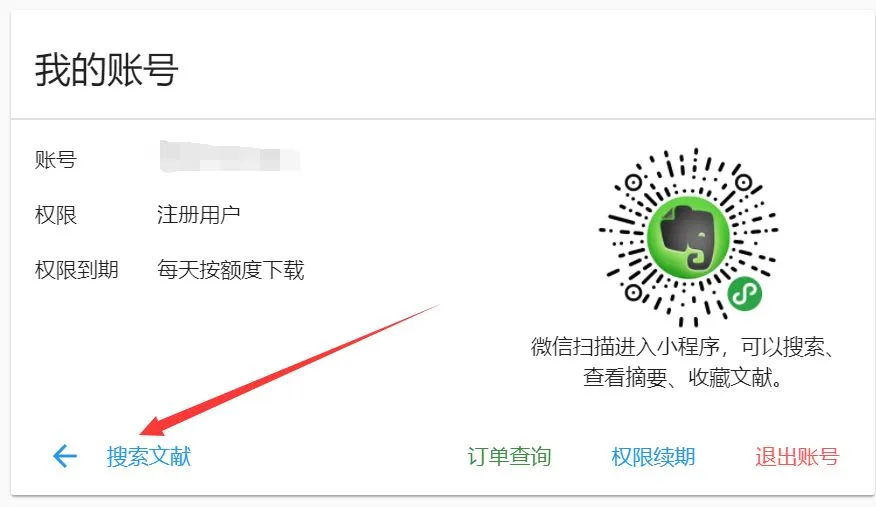This screenshot has height=507, width=876.
Task: Click the blue back arrow icon
Action: pos(65,456)
